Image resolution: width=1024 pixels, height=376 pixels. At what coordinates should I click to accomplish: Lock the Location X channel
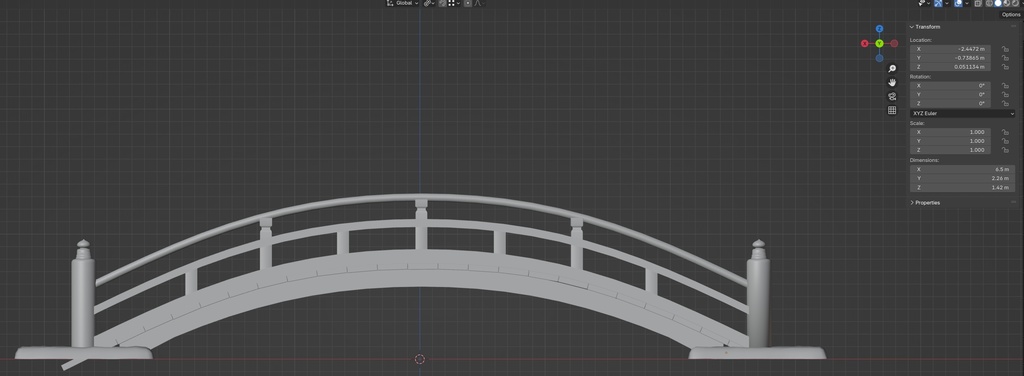[1005, 49]
